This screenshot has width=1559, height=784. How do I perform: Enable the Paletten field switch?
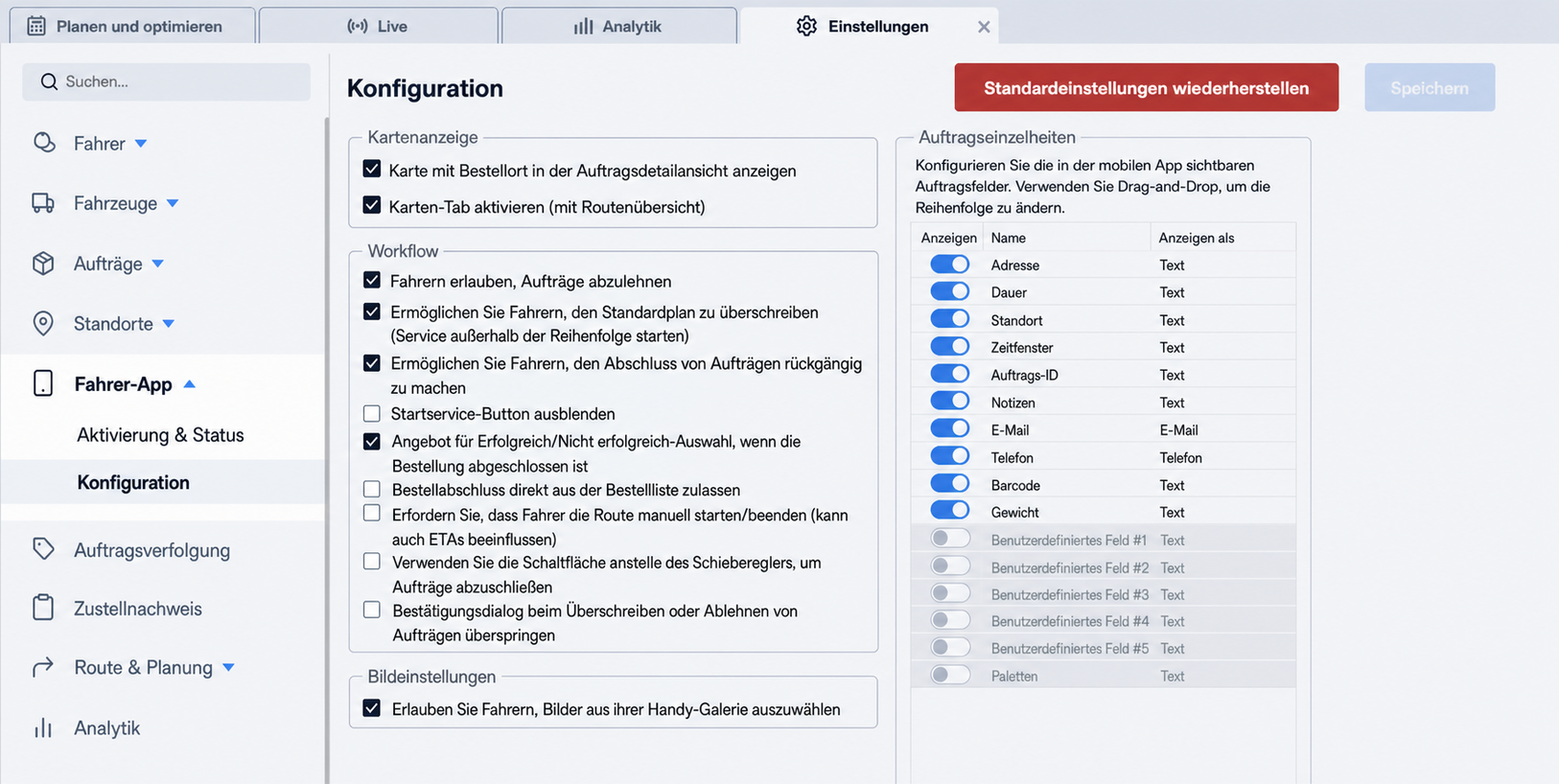pos(950,675)
